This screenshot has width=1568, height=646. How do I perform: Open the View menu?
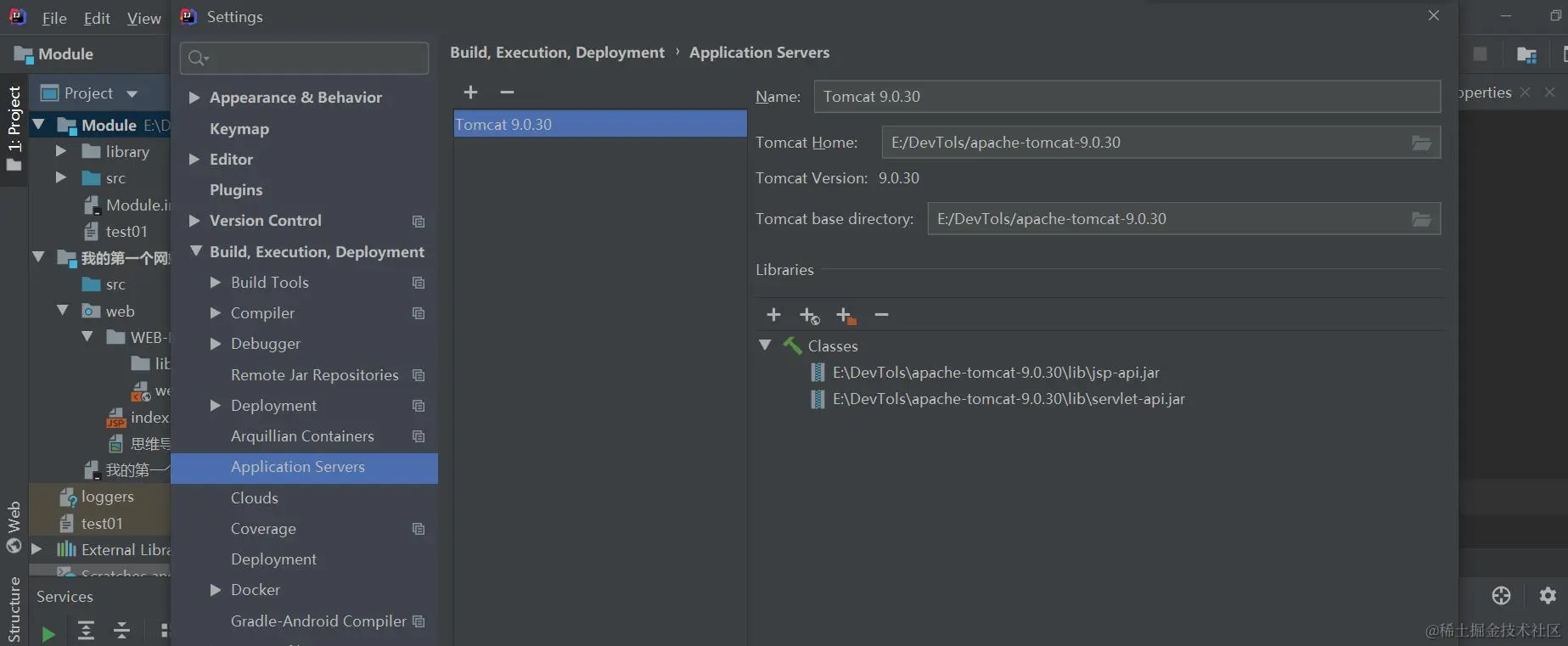click(143, 18)
